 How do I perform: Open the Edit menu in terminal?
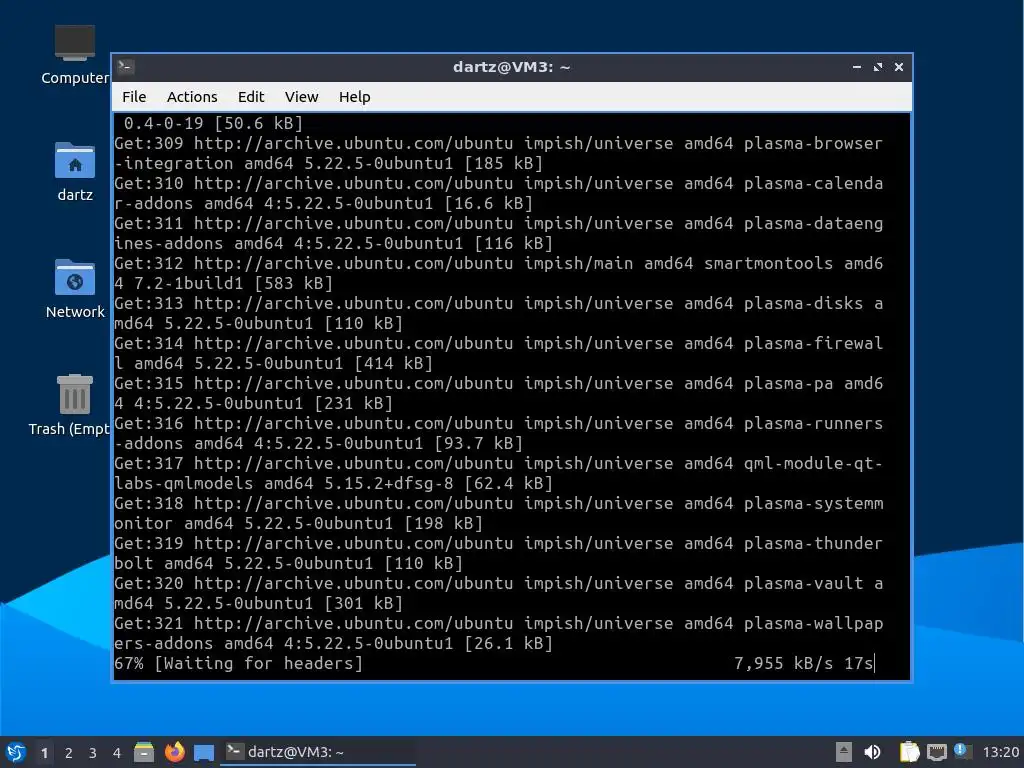click(251, 97)
